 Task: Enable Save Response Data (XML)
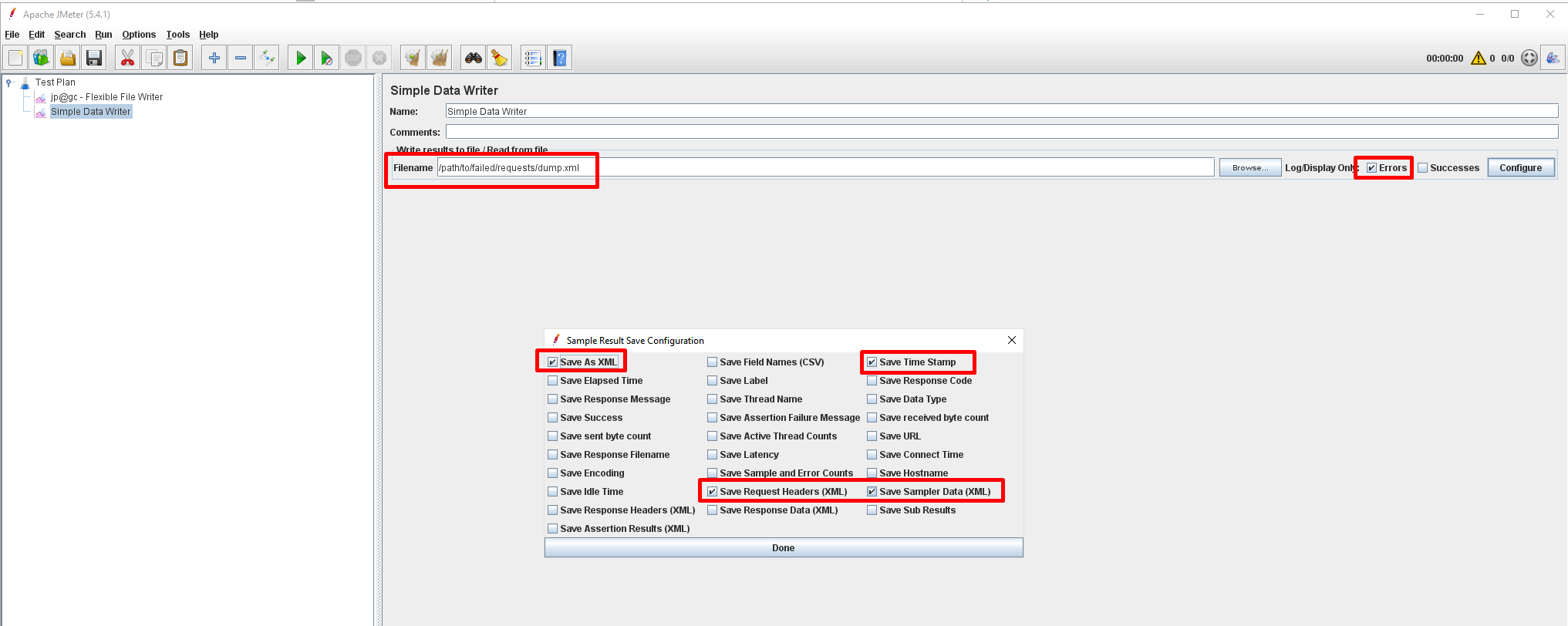712,510
